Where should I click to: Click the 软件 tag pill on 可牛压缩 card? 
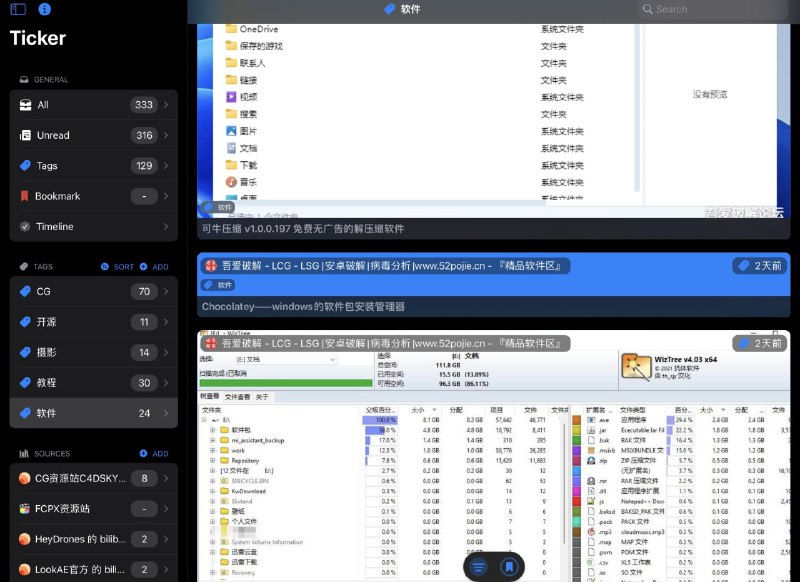(218, 208)
